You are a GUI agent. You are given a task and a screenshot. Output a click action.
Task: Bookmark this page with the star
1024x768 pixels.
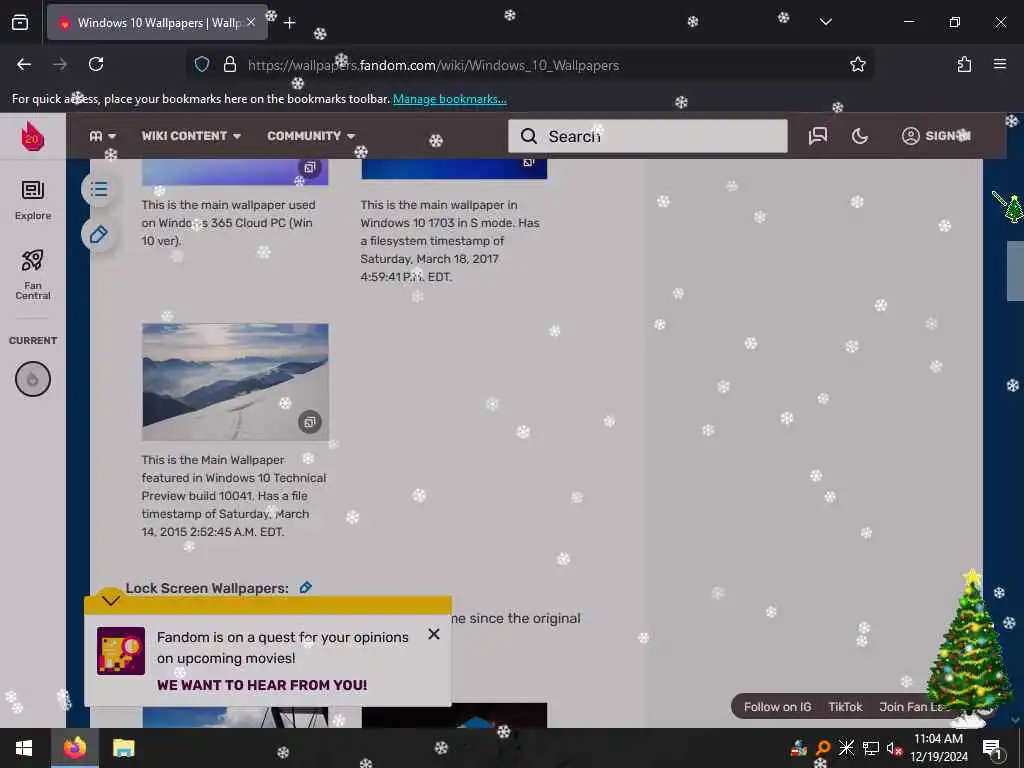857,64
